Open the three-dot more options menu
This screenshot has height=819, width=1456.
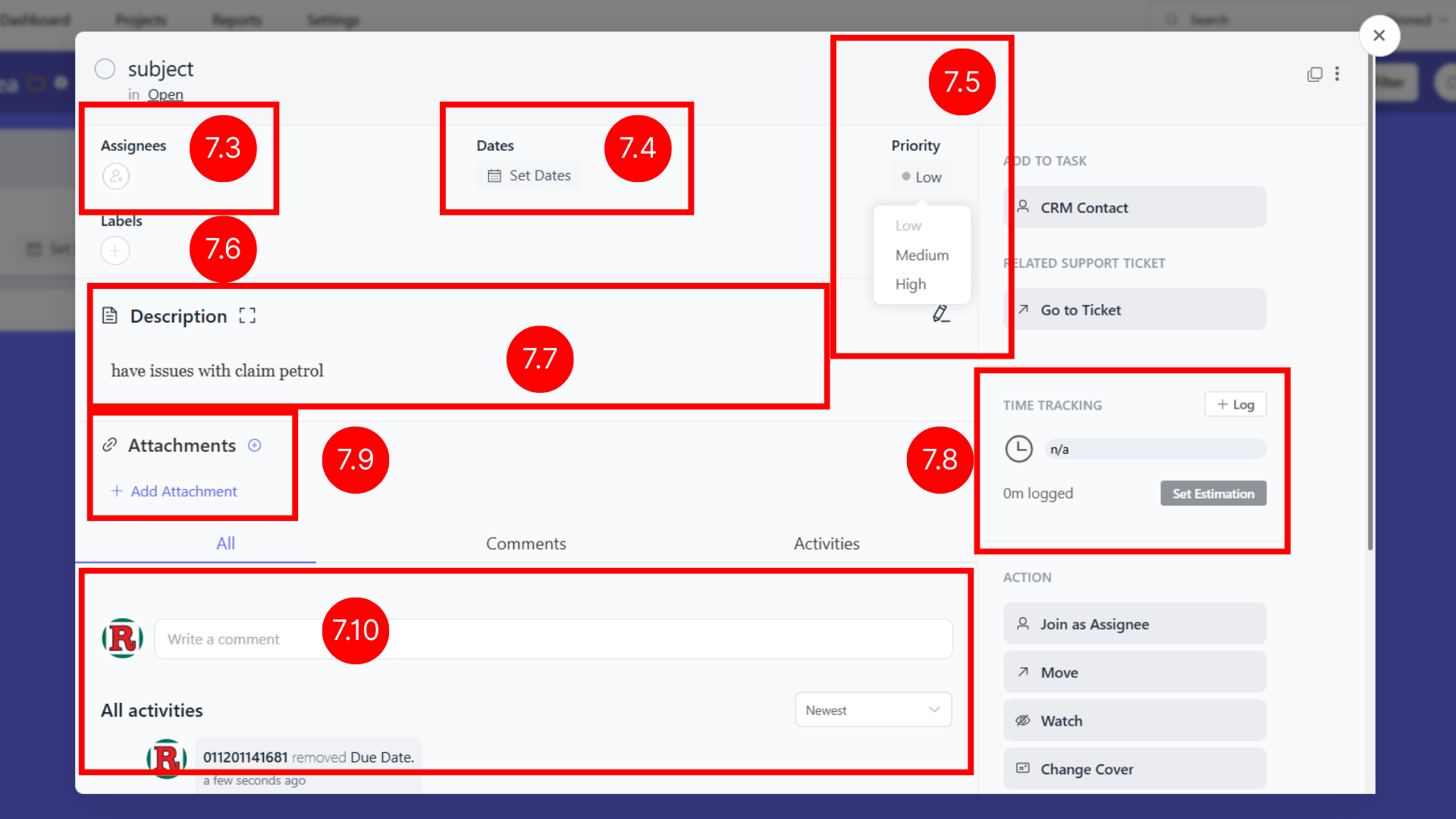coord(1337,74)
